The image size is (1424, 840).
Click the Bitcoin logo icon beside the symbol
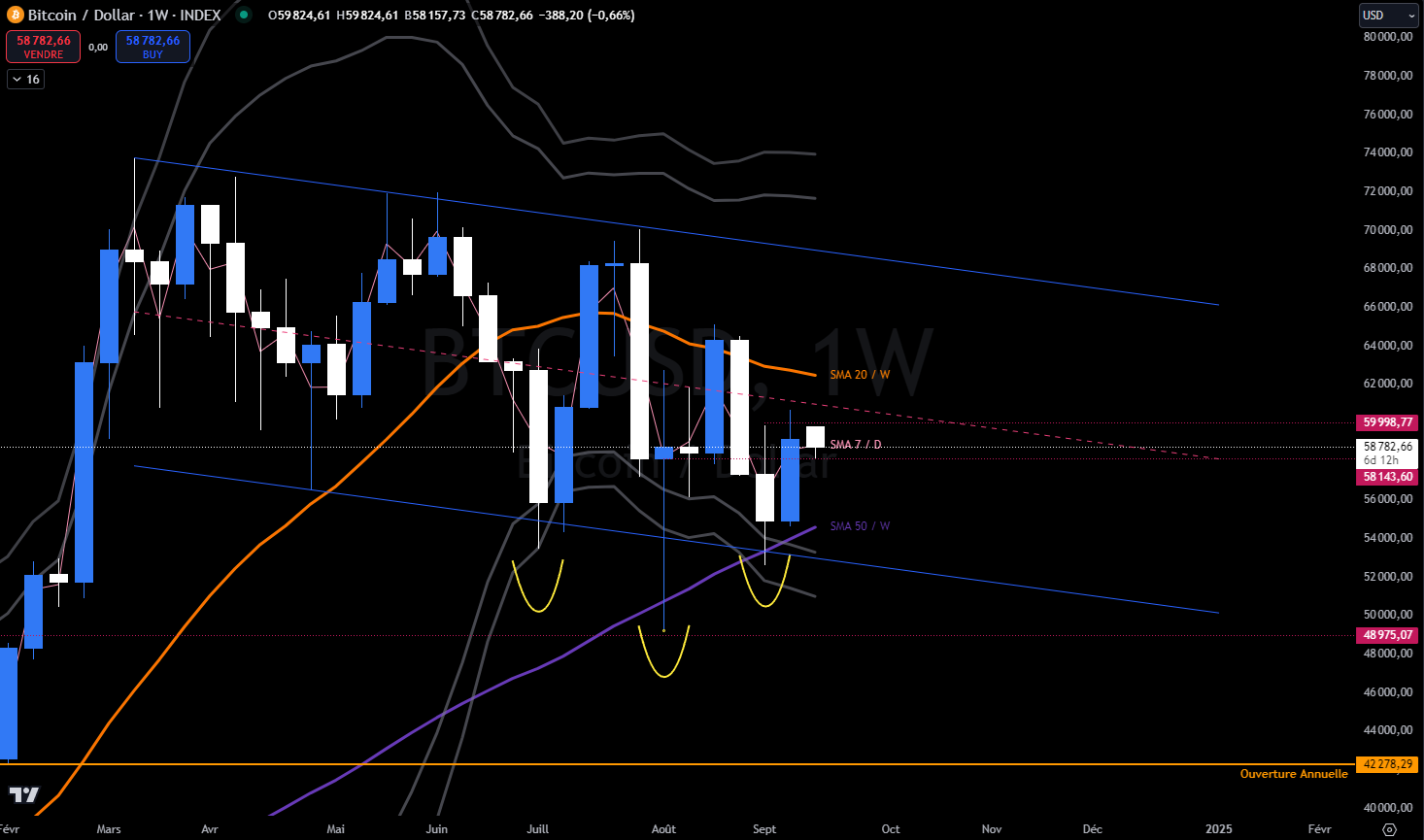(x=15, y=15)
